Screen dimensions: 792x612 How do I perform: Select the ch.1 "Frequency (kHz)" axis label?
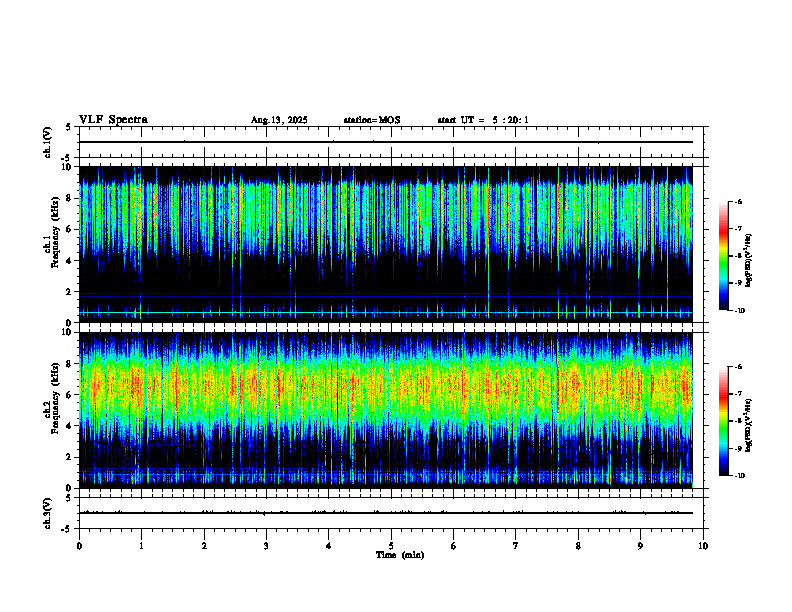tap(55, 232)
